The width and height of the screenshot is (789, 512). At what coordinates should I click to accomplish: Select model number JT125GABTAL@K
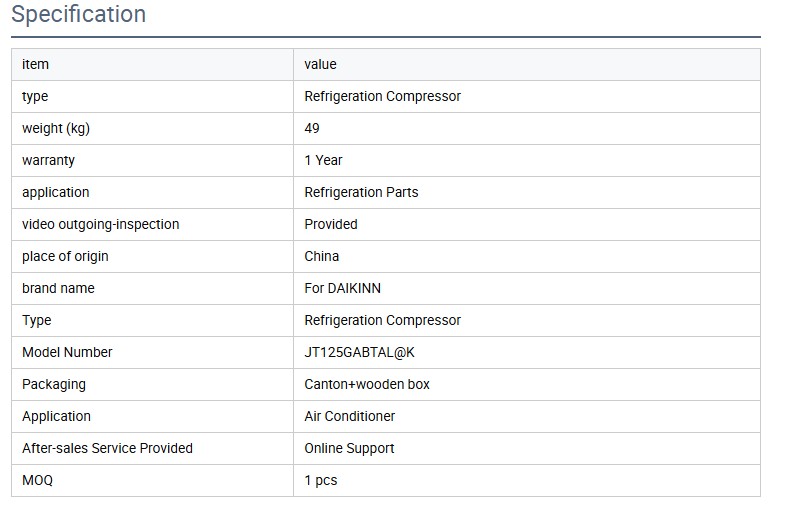359,352
